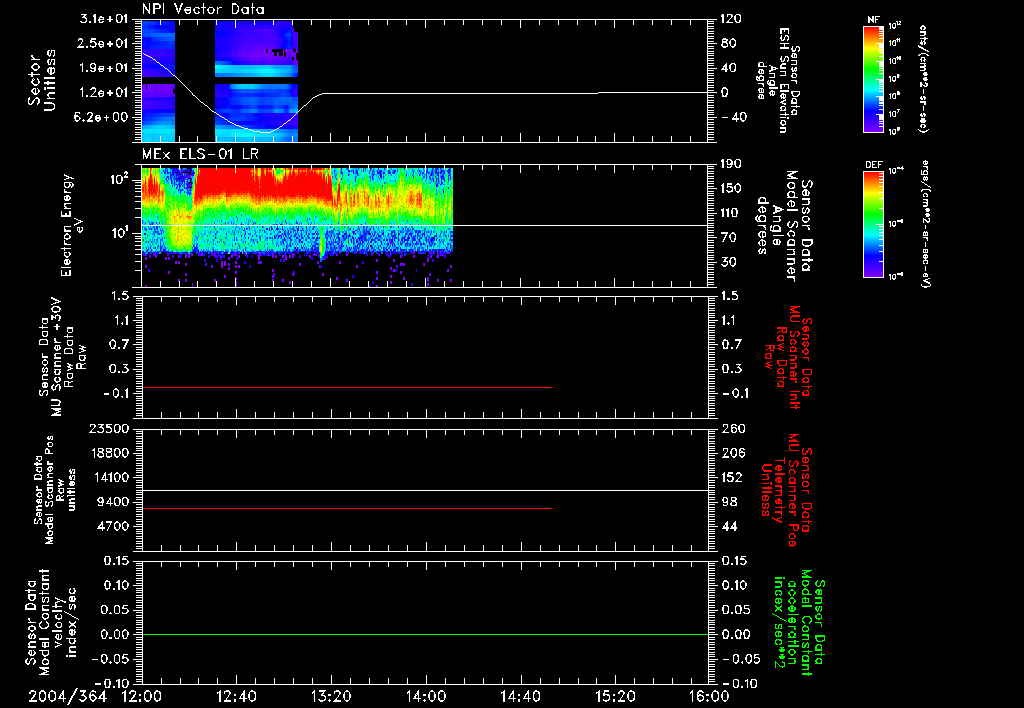Click the 16:00 time axis label
Screen dimensions: 1024x708
709,696
